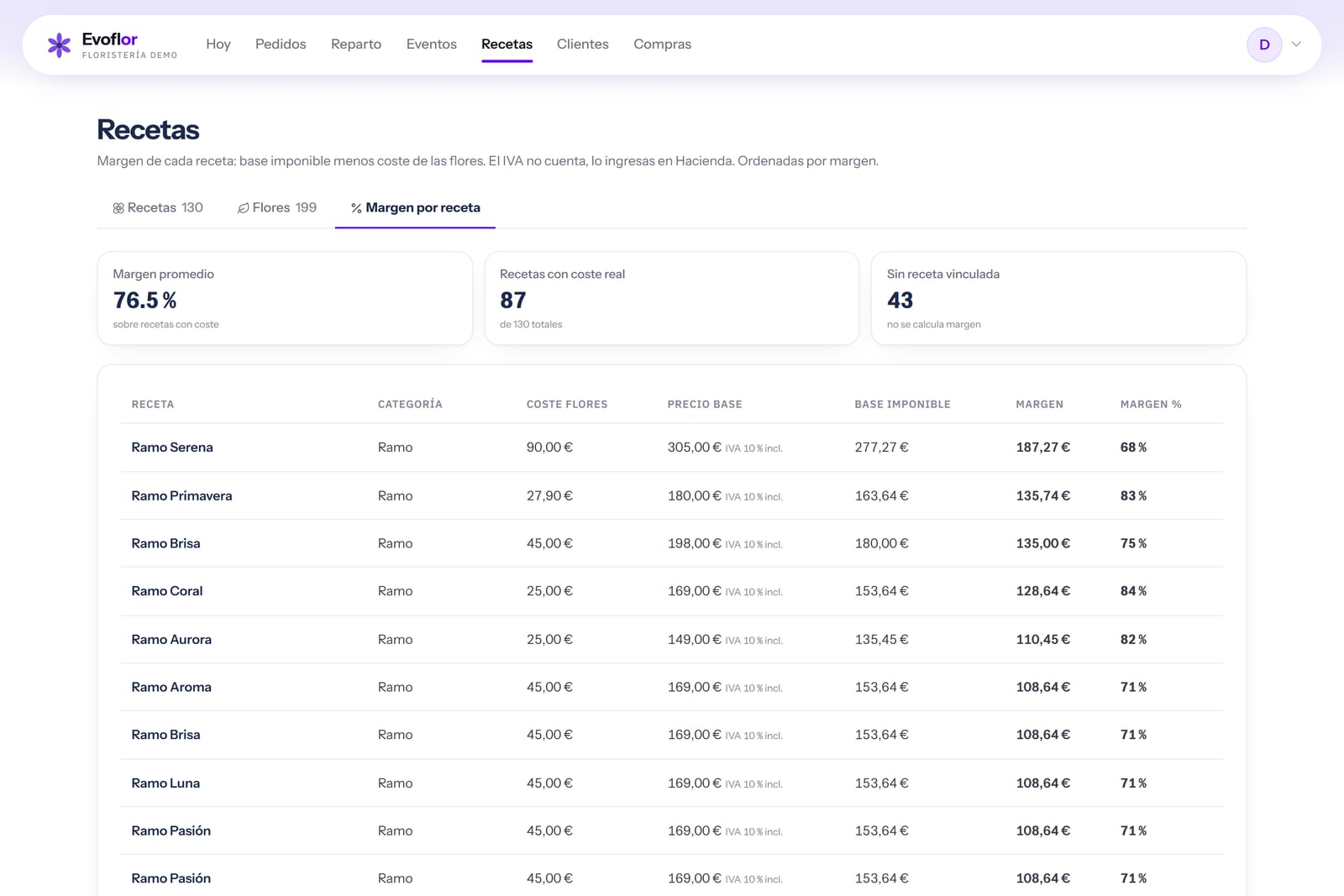Click the PRECIO BASE column header
1344x896 pixels.
pos(705,404)
